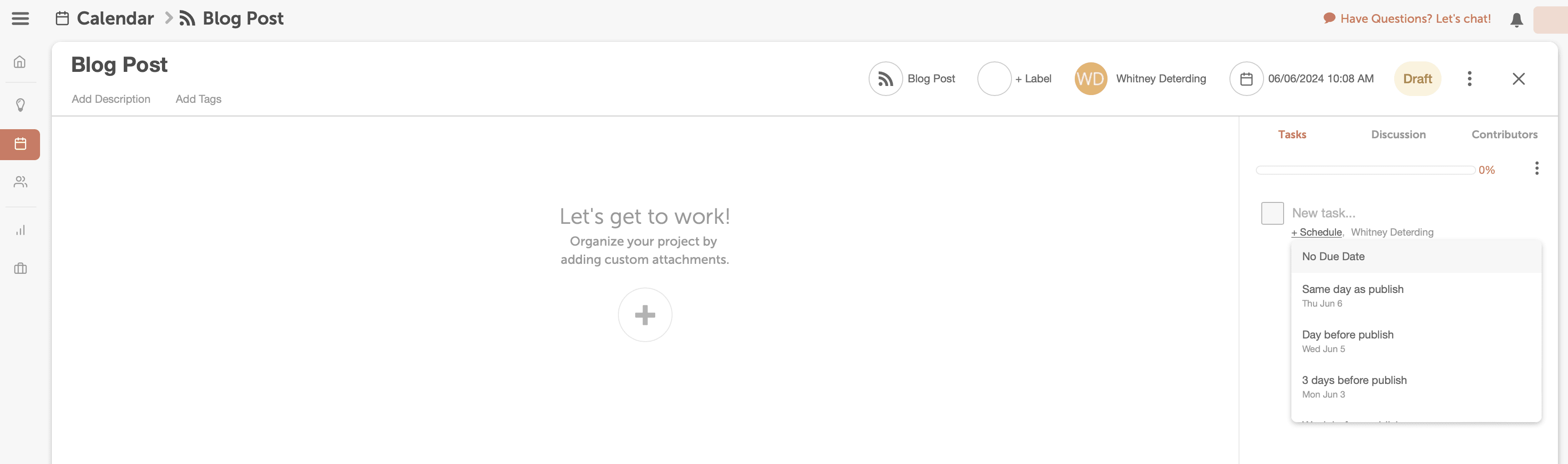Switch to the Tasks tab
The image size is (1568, 464).
click(1292, 135)
